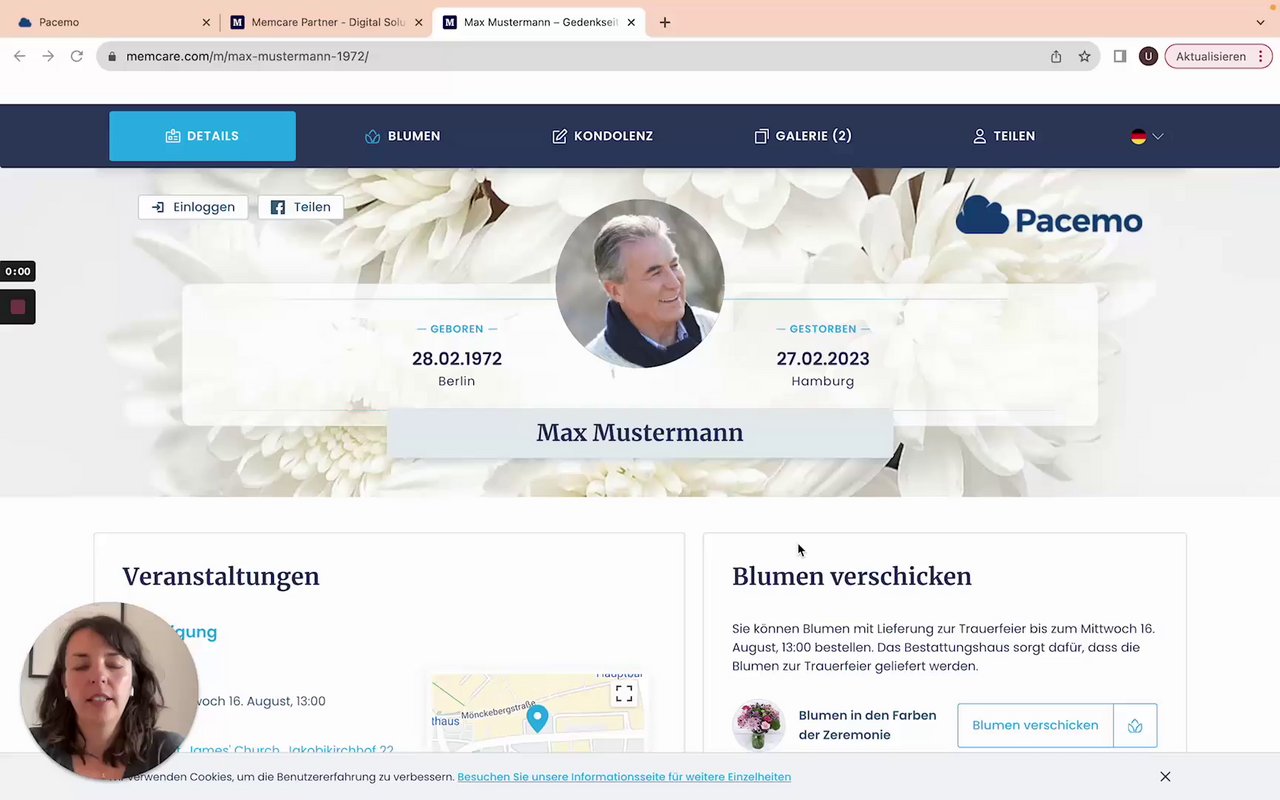Image resolution: width=1280 pixels, height=800 pixels.
Task: Click the Max Mustermann name heading
Action: [640, 433]
